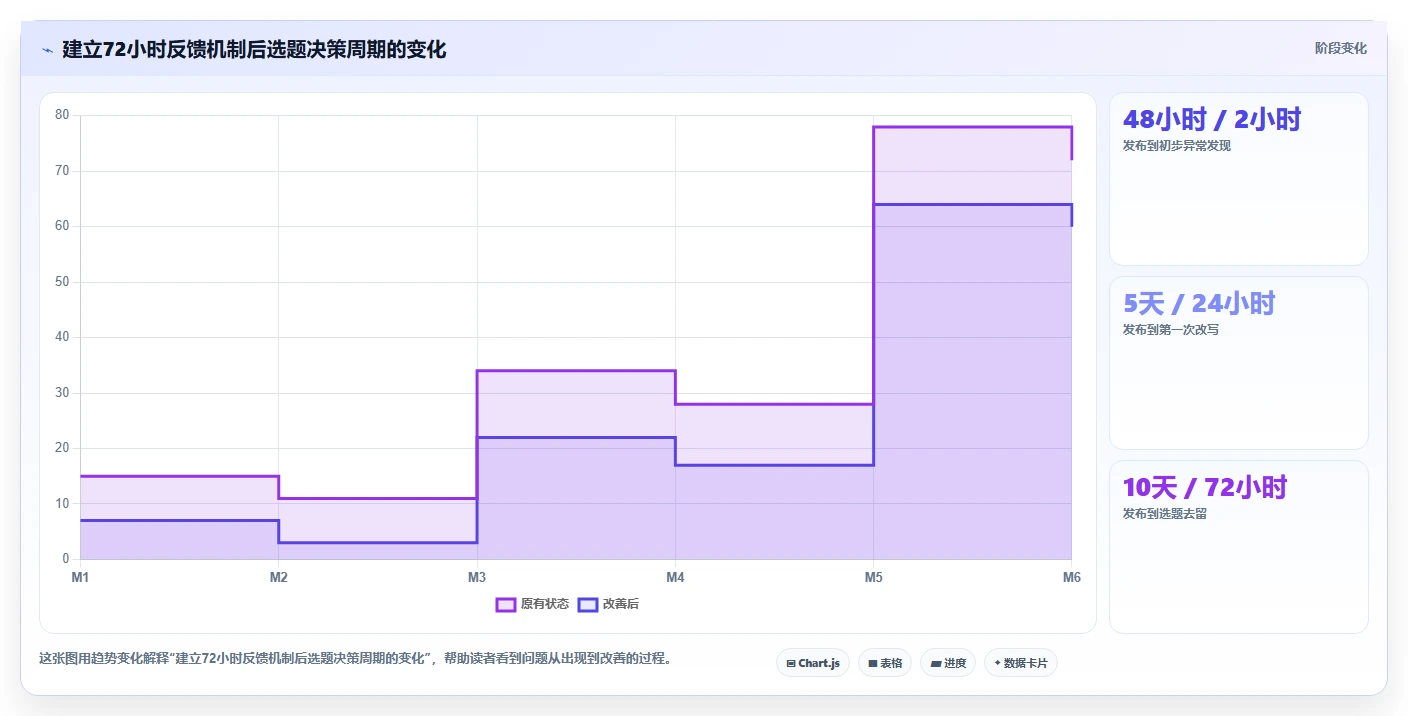
Task: Click the description text below the chart
Action: coord(355,658)
